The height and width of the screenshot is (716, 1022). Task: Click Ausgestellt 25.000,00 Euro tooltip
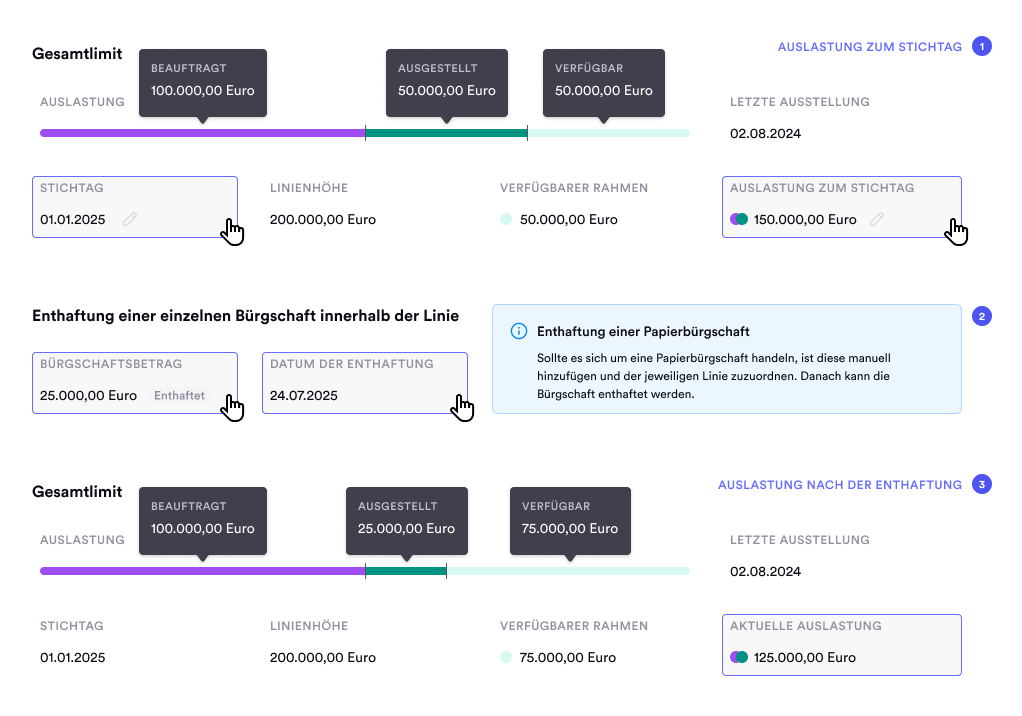coord(406,518)
